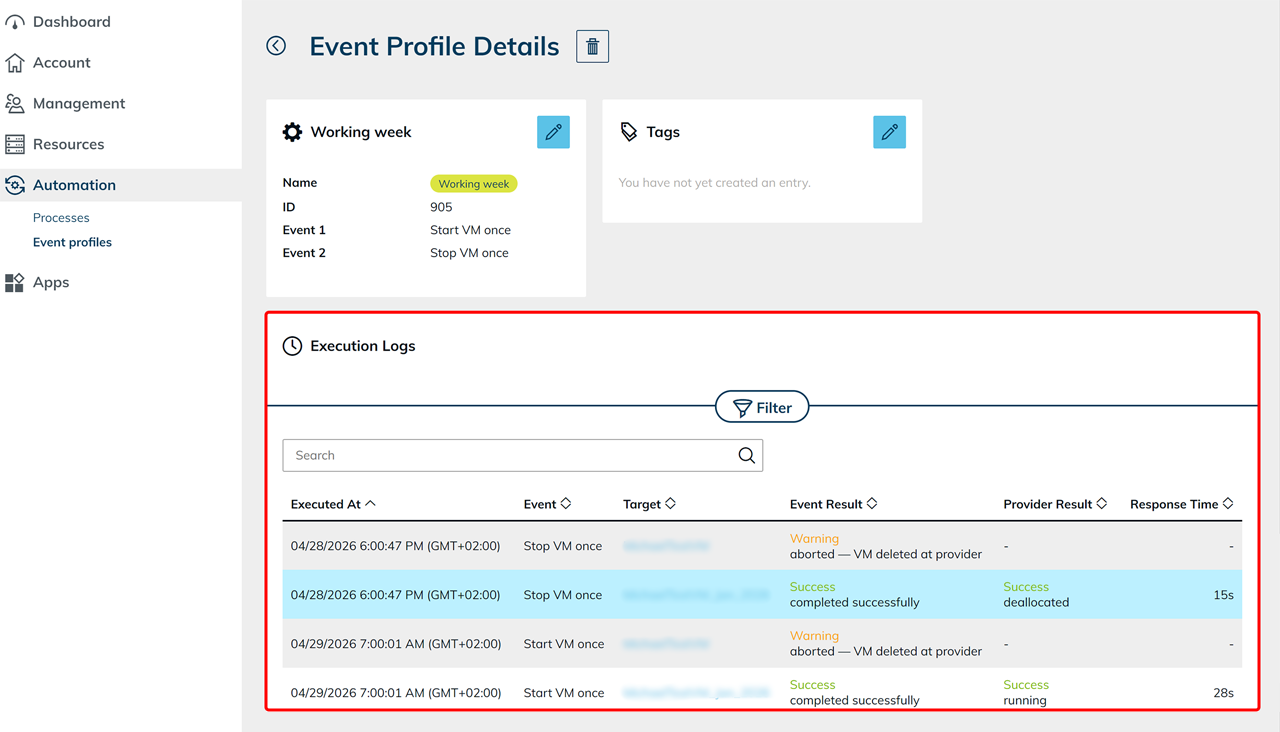
Task: Sort the Target column
Action: pos(671,504)
